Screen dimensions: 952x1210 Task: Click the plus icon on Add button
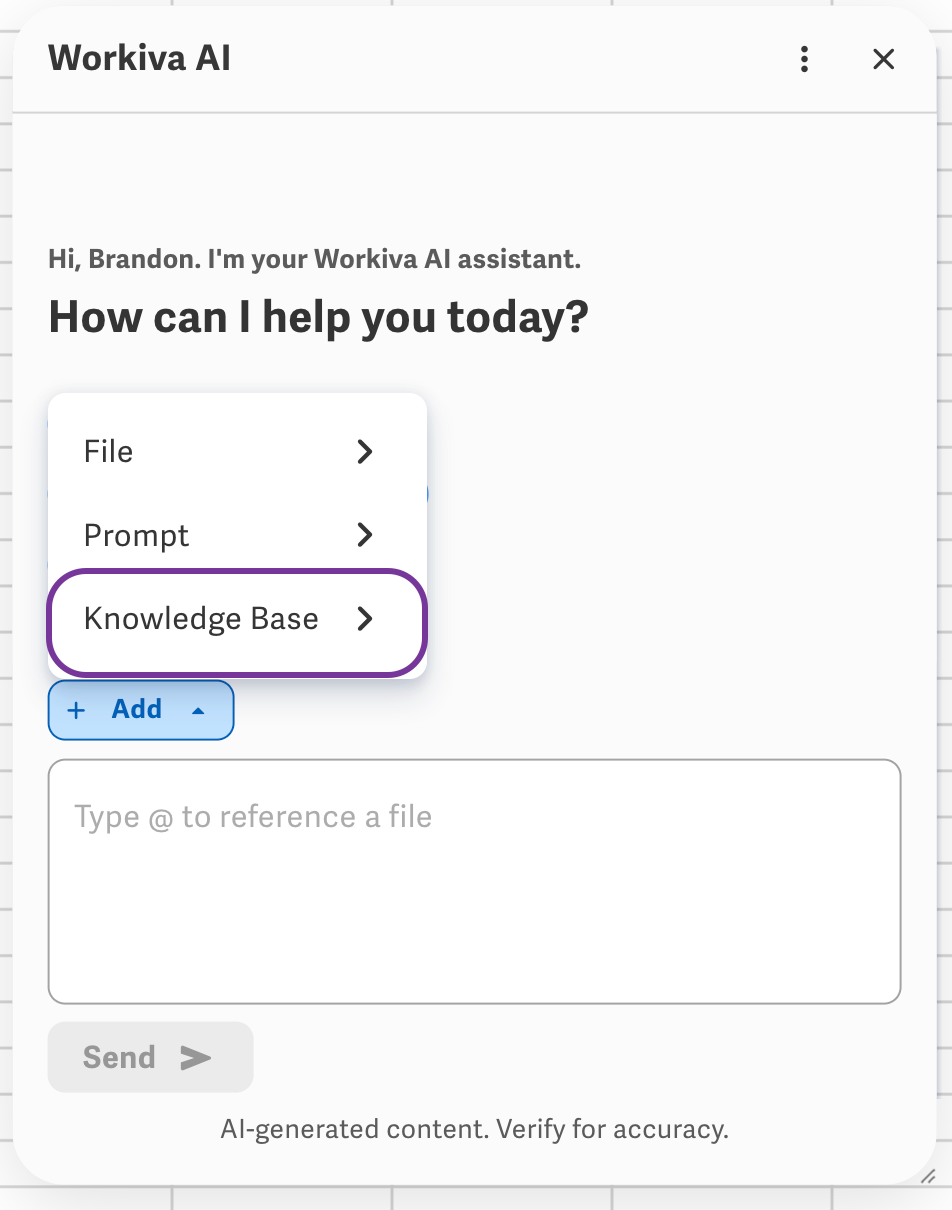pos(76,710)
